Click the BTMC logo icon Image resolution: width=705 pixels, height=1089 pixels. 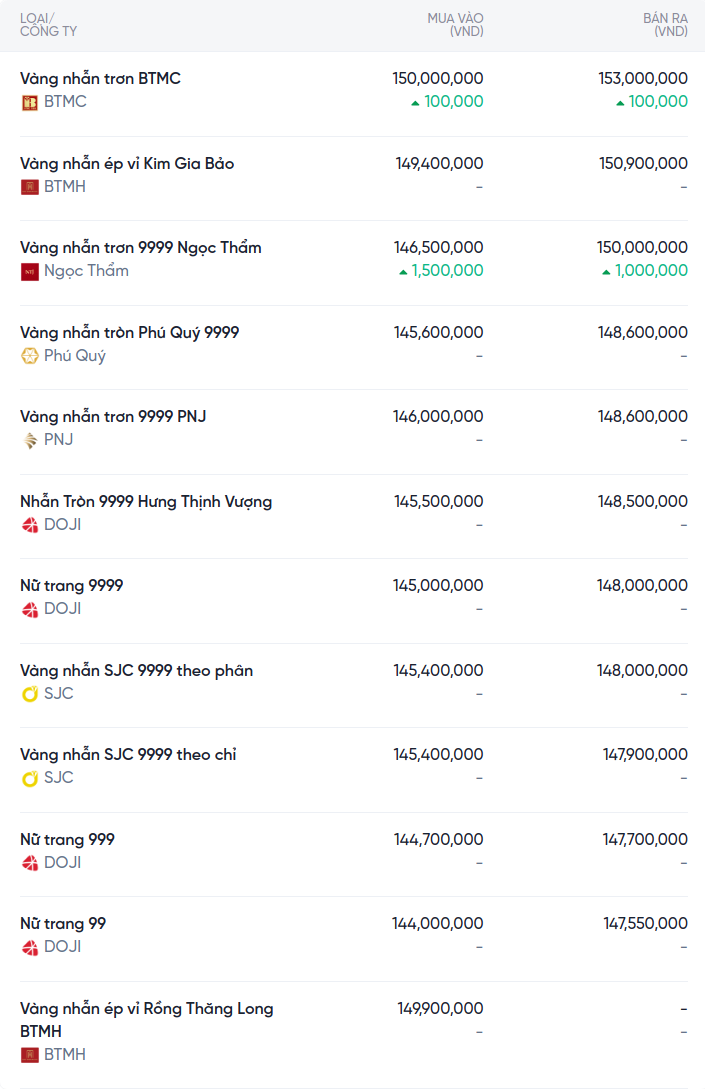[x=30, y=102]
